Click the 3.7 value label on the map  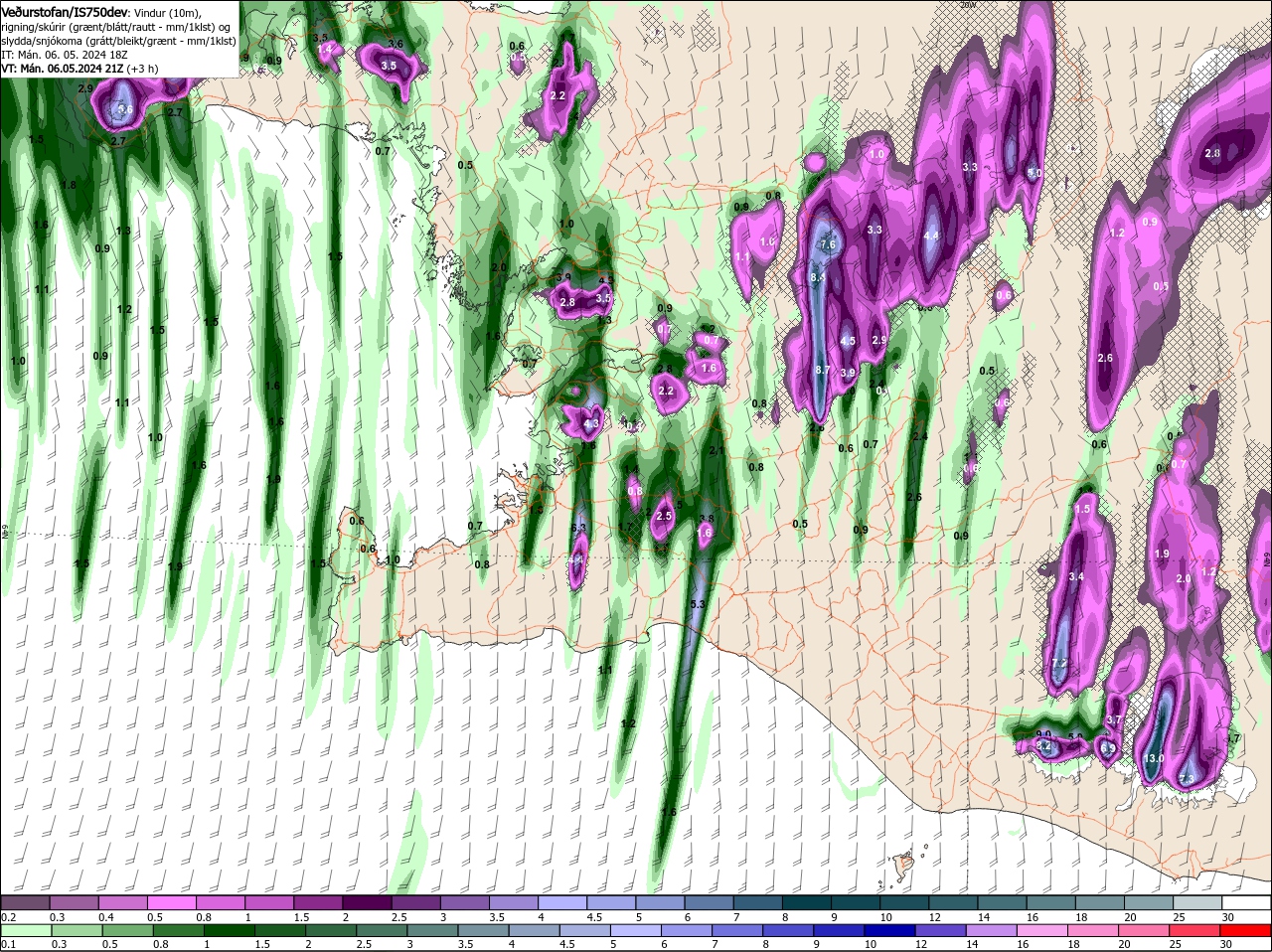point(1113,719)
